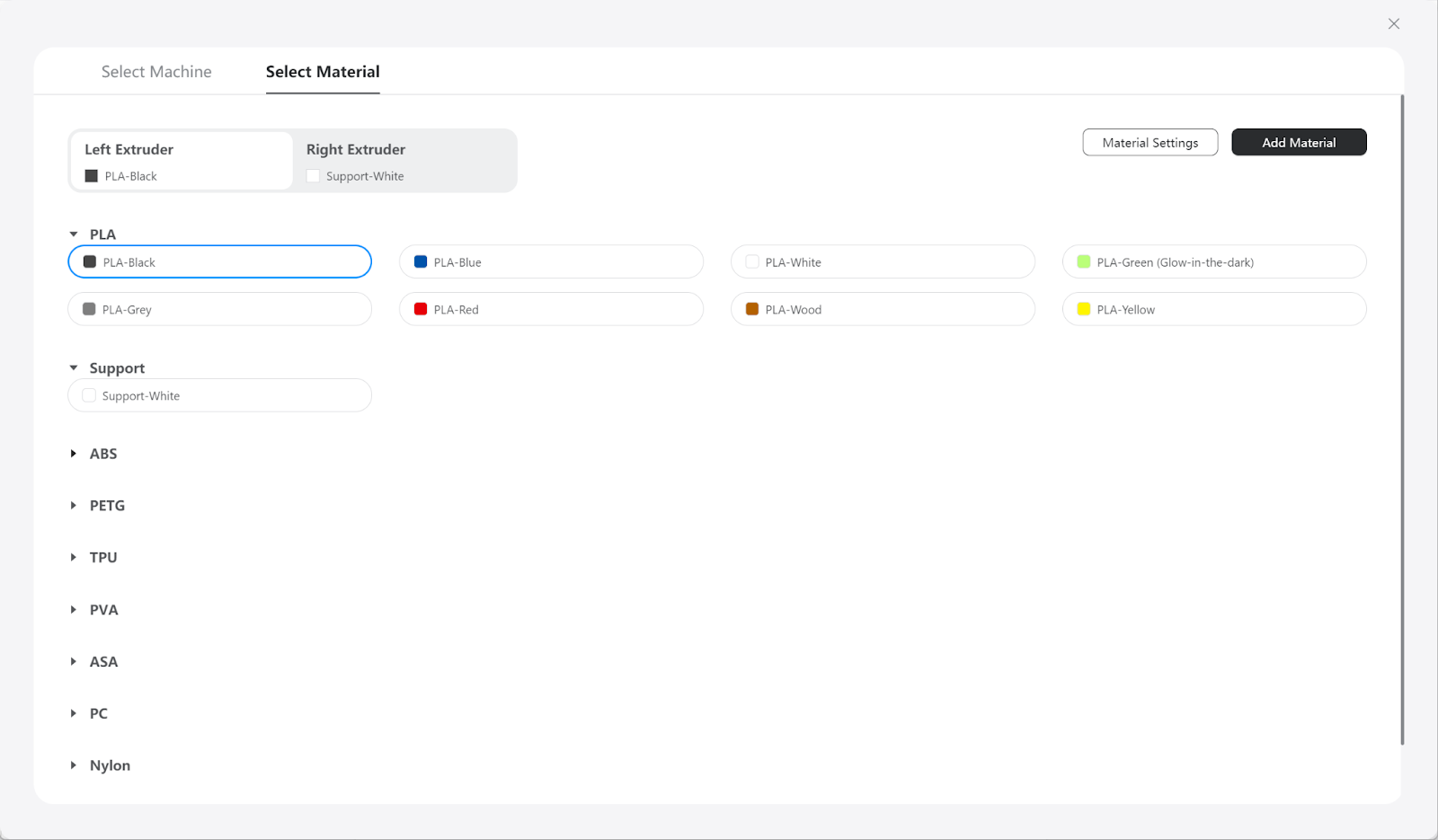Switch to the Select Machine tab
This screenshot has height=840, width=1438.
[156, 72]
